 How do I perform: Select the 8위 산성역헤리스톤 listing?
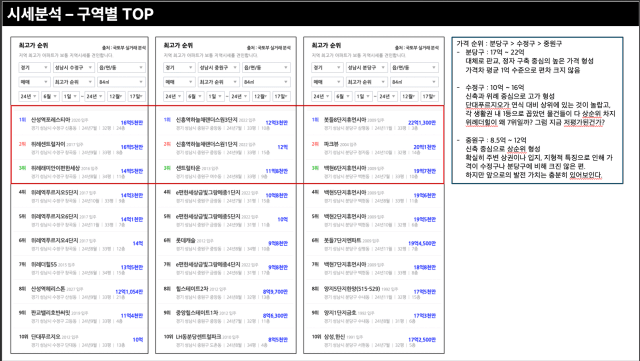click(x=80, y=292)
